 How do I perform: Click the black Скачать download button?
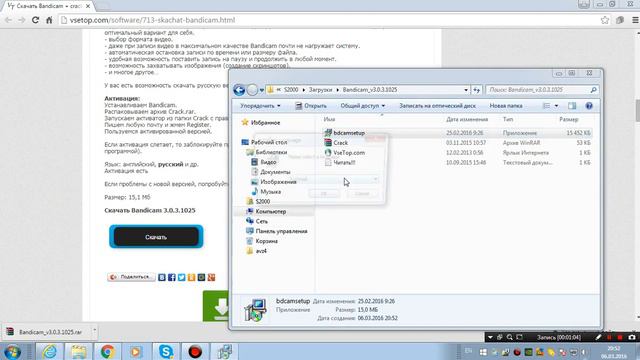click(156, 237)
